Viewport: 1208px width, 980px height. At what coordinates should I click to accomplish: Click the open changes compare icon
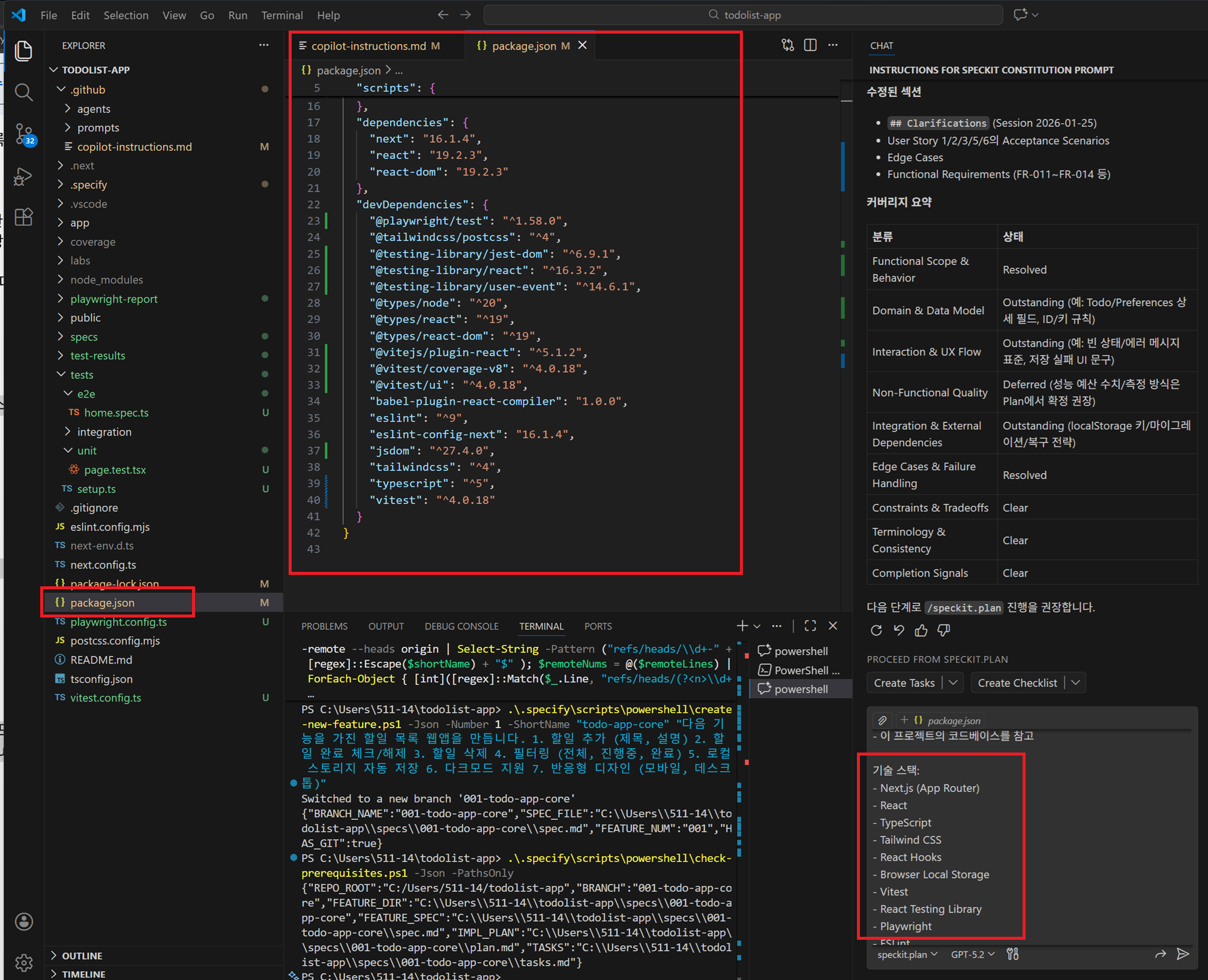787,45
